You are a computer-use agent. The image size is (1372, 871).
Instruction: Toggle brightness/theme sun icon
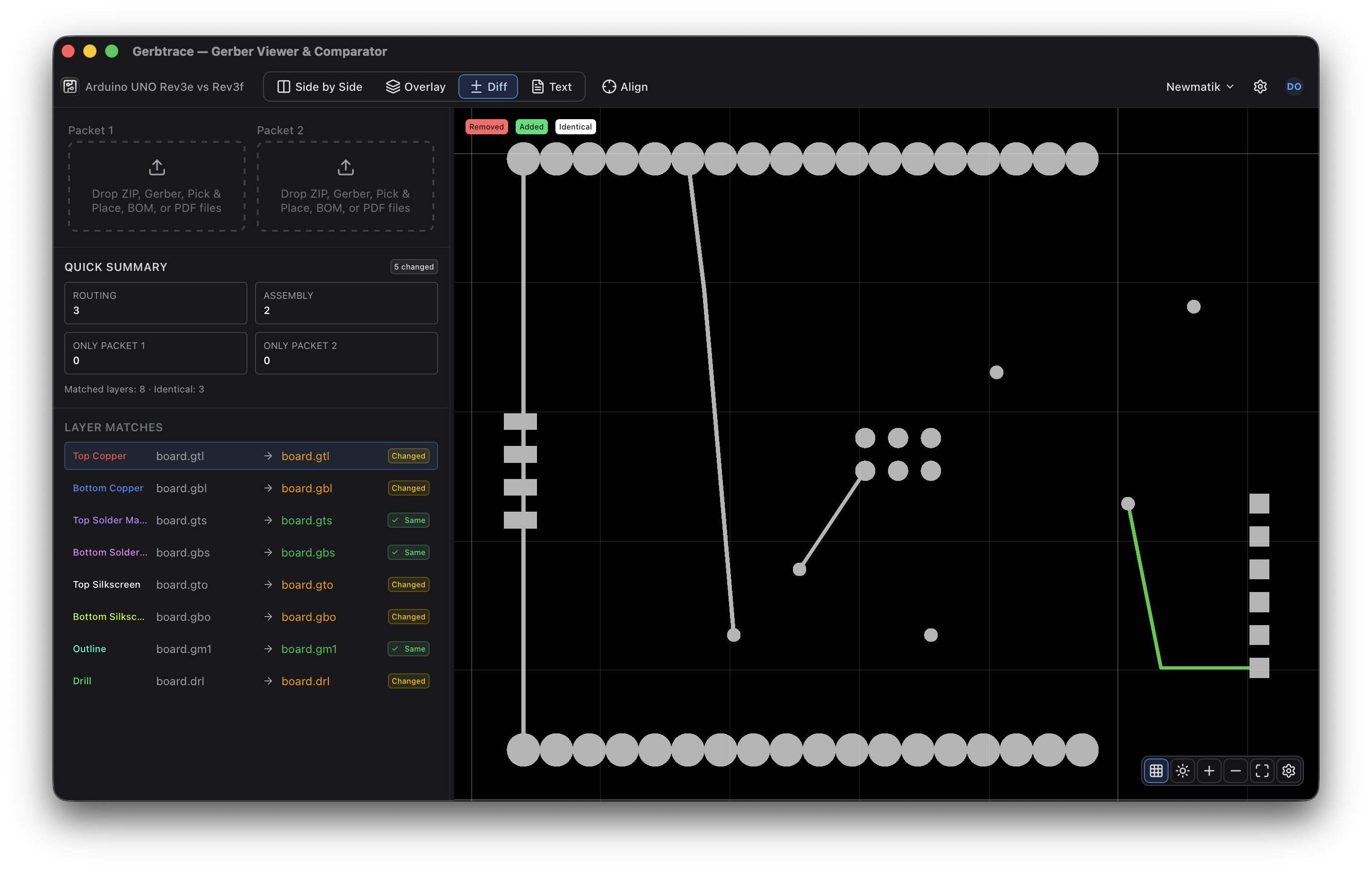click(1183, 771)
